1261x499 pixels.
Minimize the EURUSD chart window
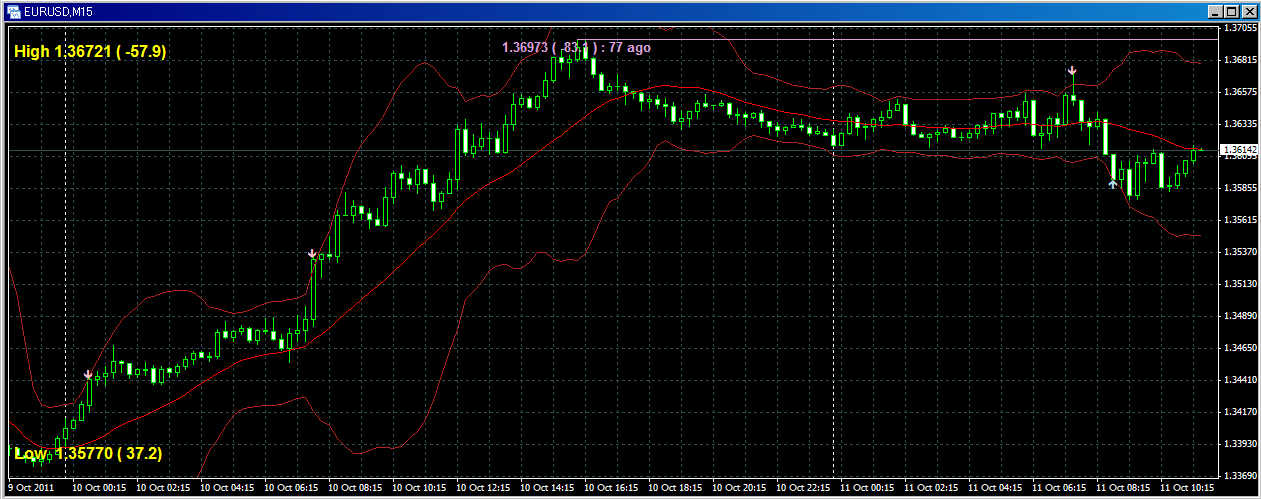[x=1215, y=11]
